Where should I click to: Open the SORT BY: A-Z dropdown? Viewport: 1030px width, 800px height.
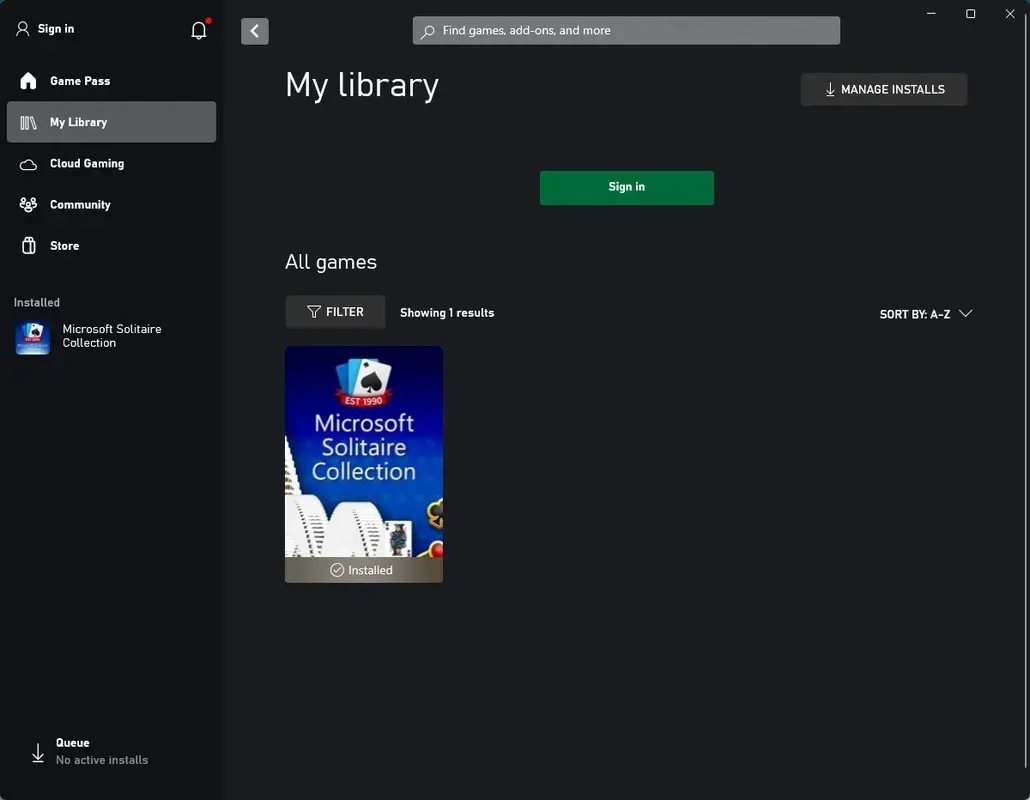click(x=925, y=313)
